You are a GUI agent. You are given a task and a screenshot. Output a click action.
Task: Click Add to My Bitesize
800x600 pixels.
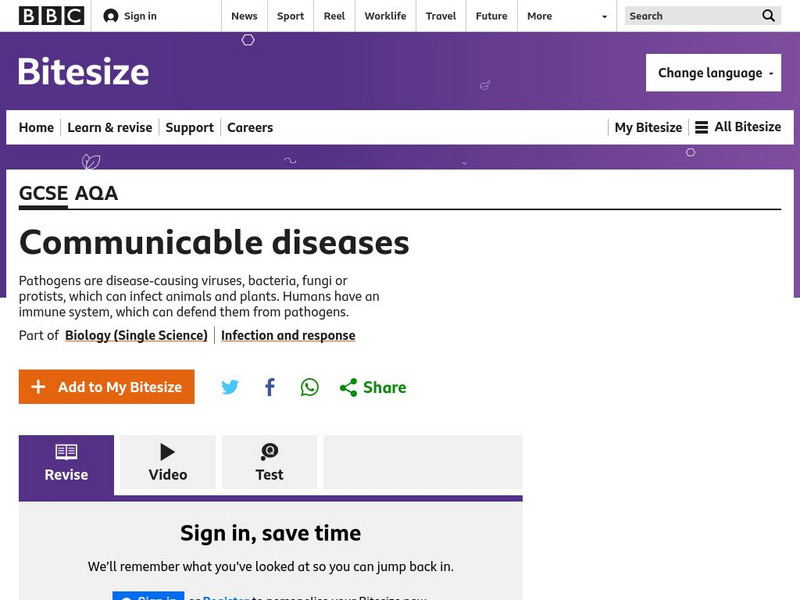(x=106, y=387)
